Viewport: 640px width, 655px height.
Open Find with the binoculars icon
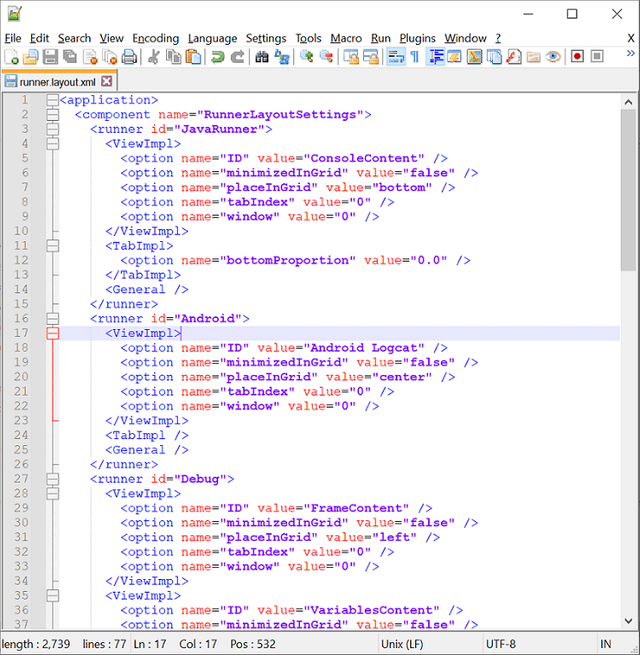point(262,57)
